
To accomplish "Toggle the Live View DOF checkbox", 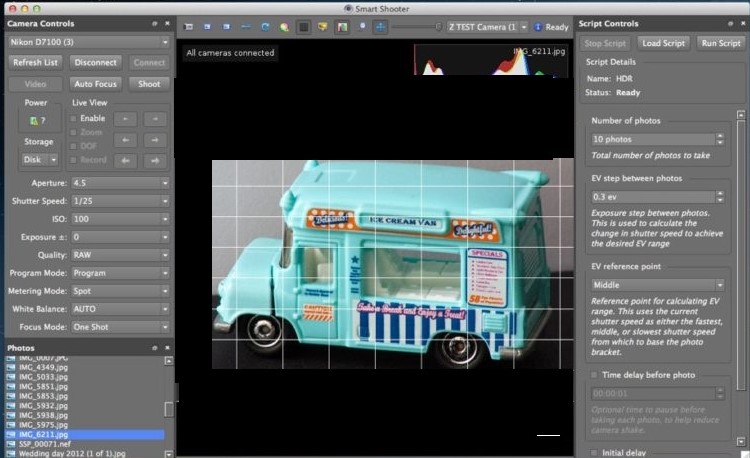I will tap(74, 146).
